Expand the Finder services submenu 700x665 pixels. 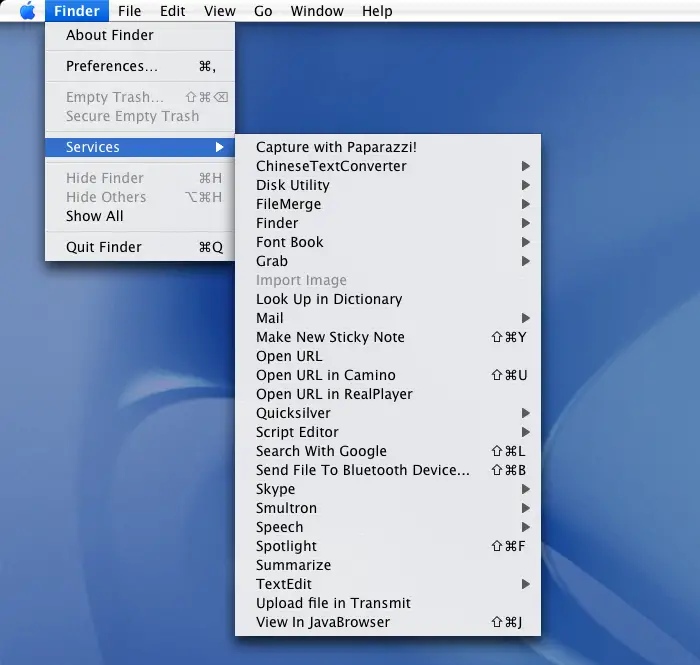pyautogui.click(x=388, y=223)
